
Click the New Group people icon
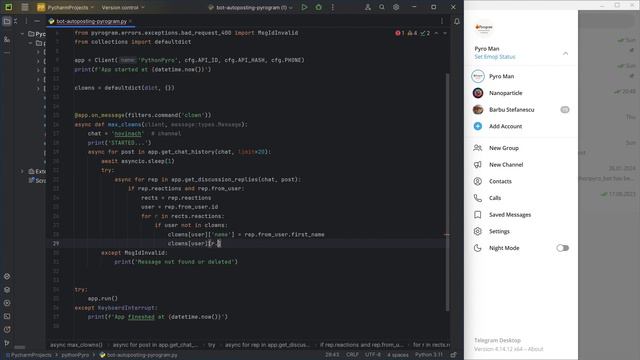pos(478,148)
